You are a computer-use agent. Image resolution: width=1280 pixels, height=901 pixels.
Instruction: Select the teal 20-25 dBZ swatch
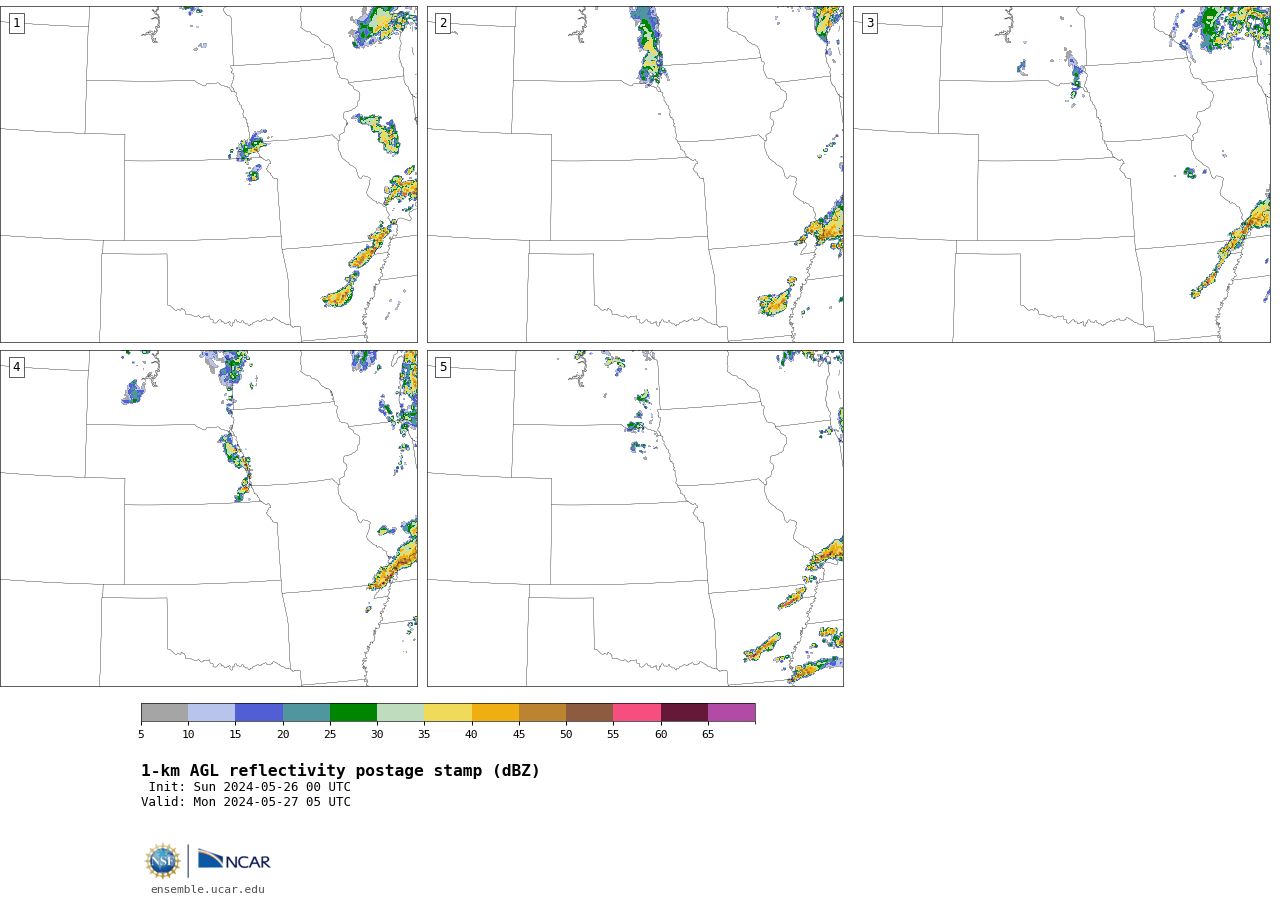click(x=306, y=713)
